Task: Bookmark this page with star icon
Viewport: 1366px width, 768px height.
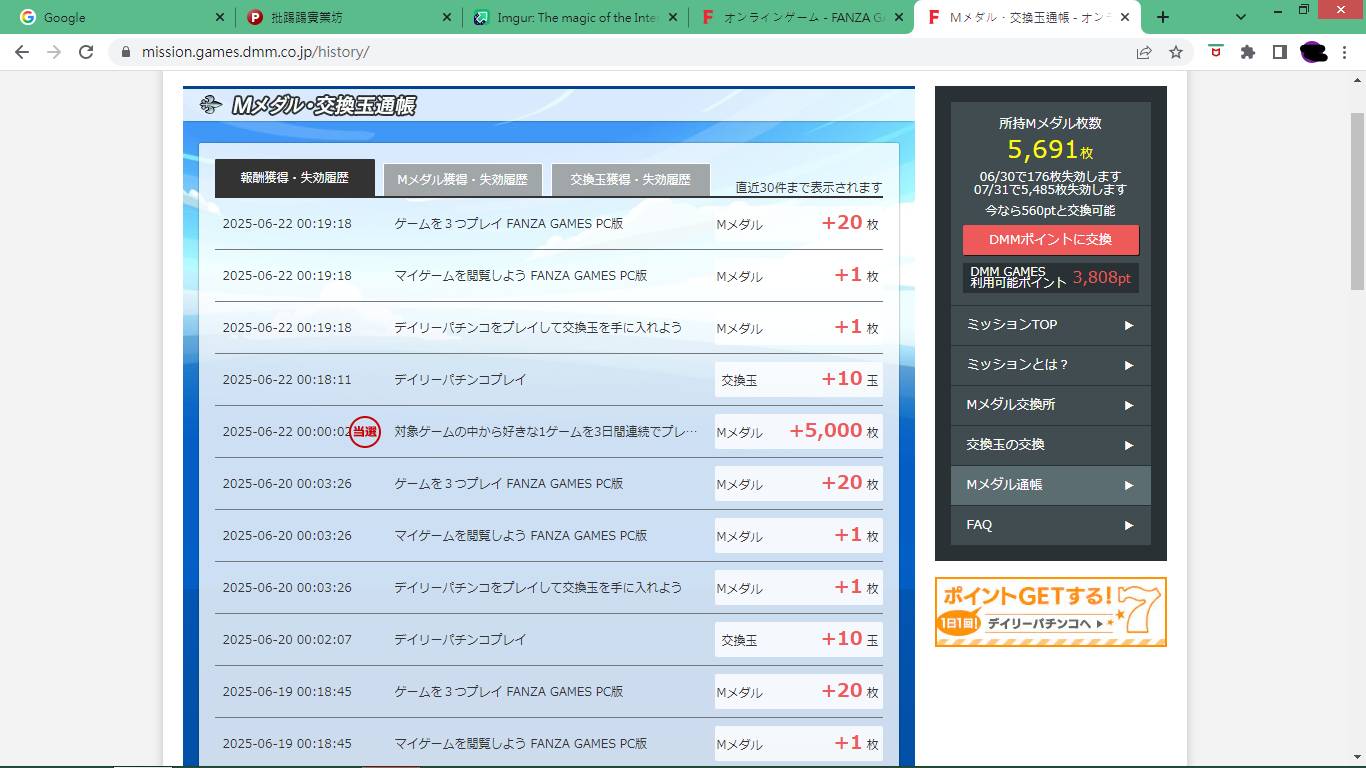Action: pyautogui.click(x=1176, y=52)
